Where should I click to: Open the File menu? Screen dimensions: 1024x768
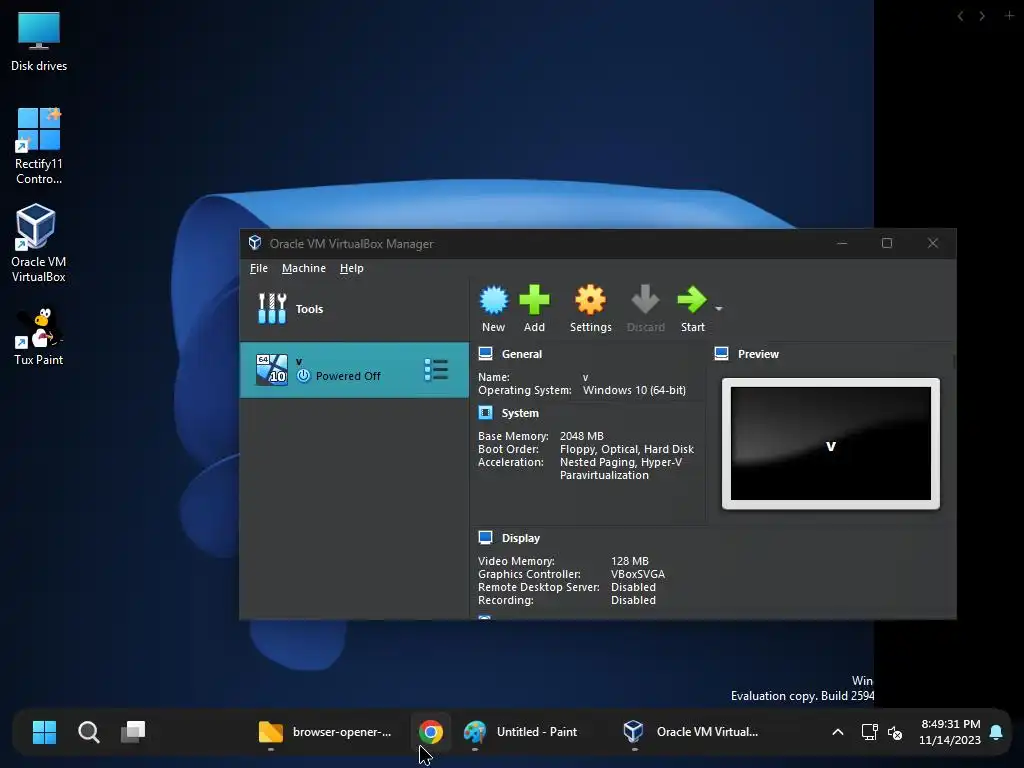point(259,268)
